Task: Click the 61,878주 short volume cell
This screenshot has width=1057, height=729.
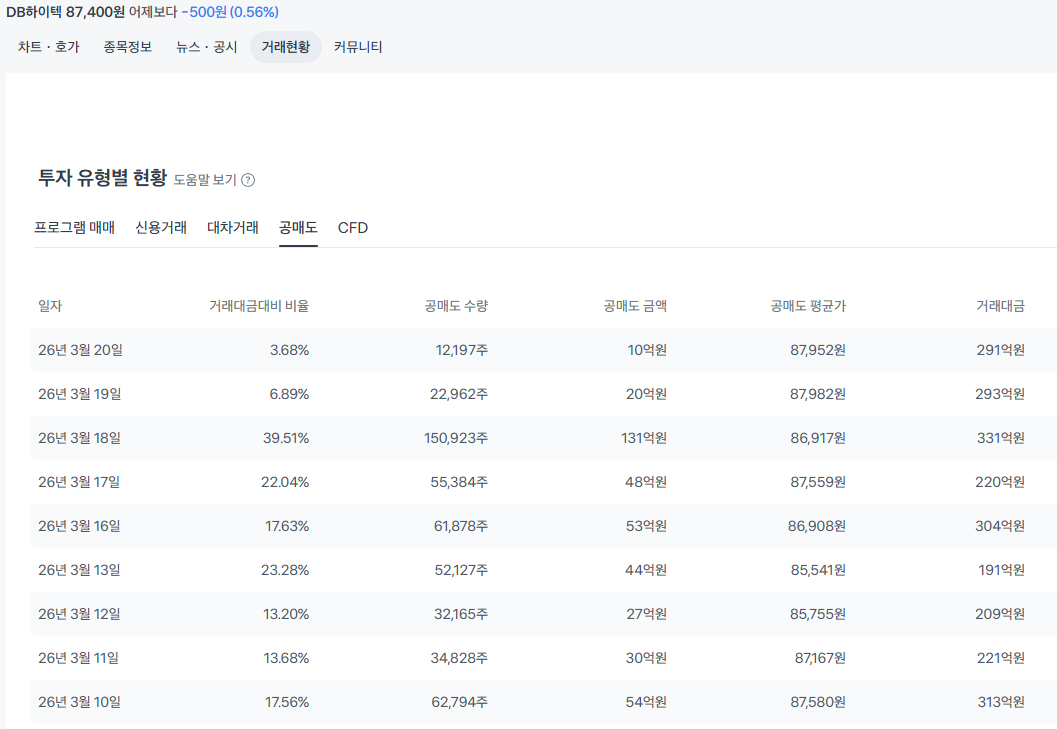Action: point(460,526)
